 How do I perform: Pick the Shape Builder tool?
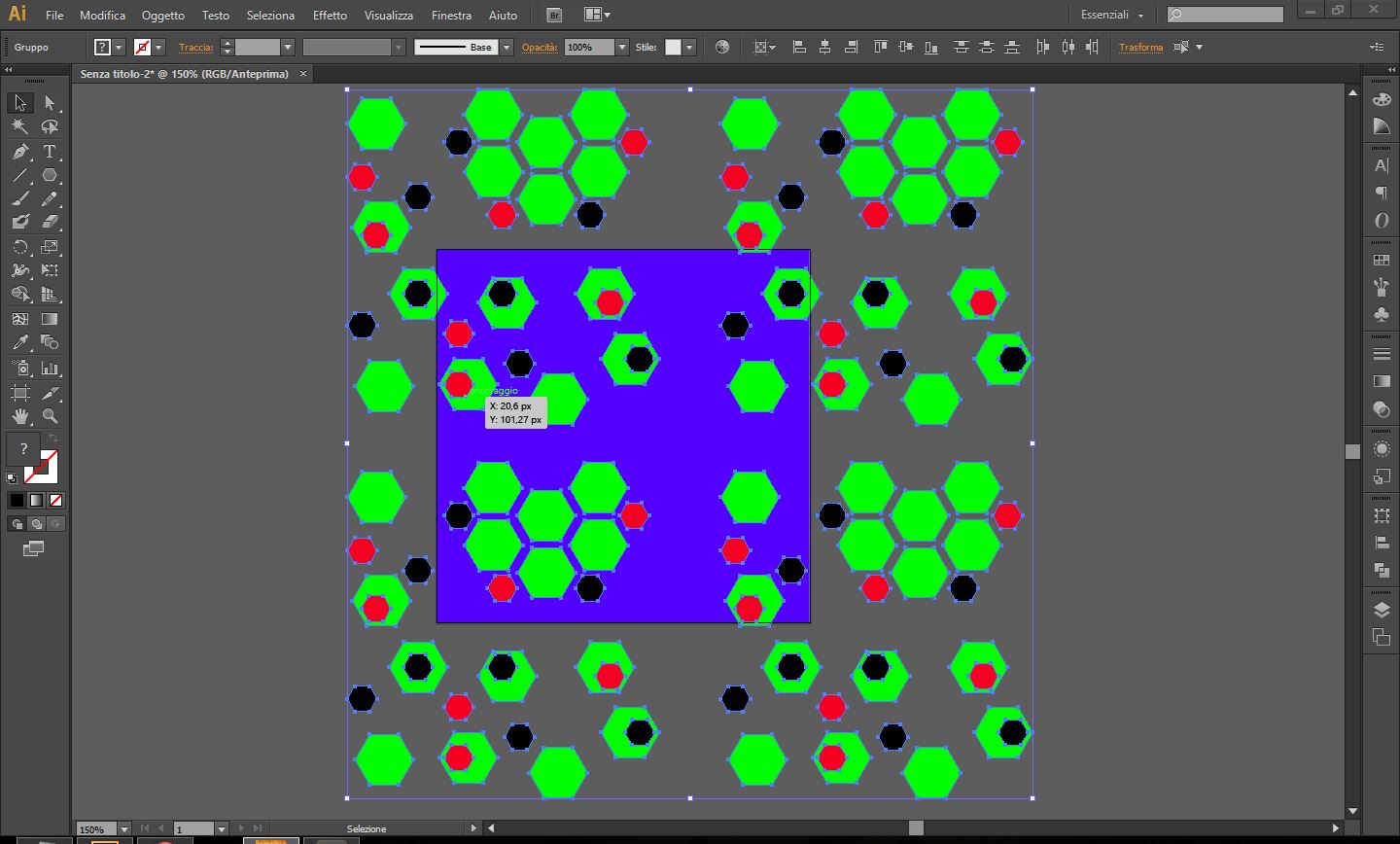tap(20, 295)
